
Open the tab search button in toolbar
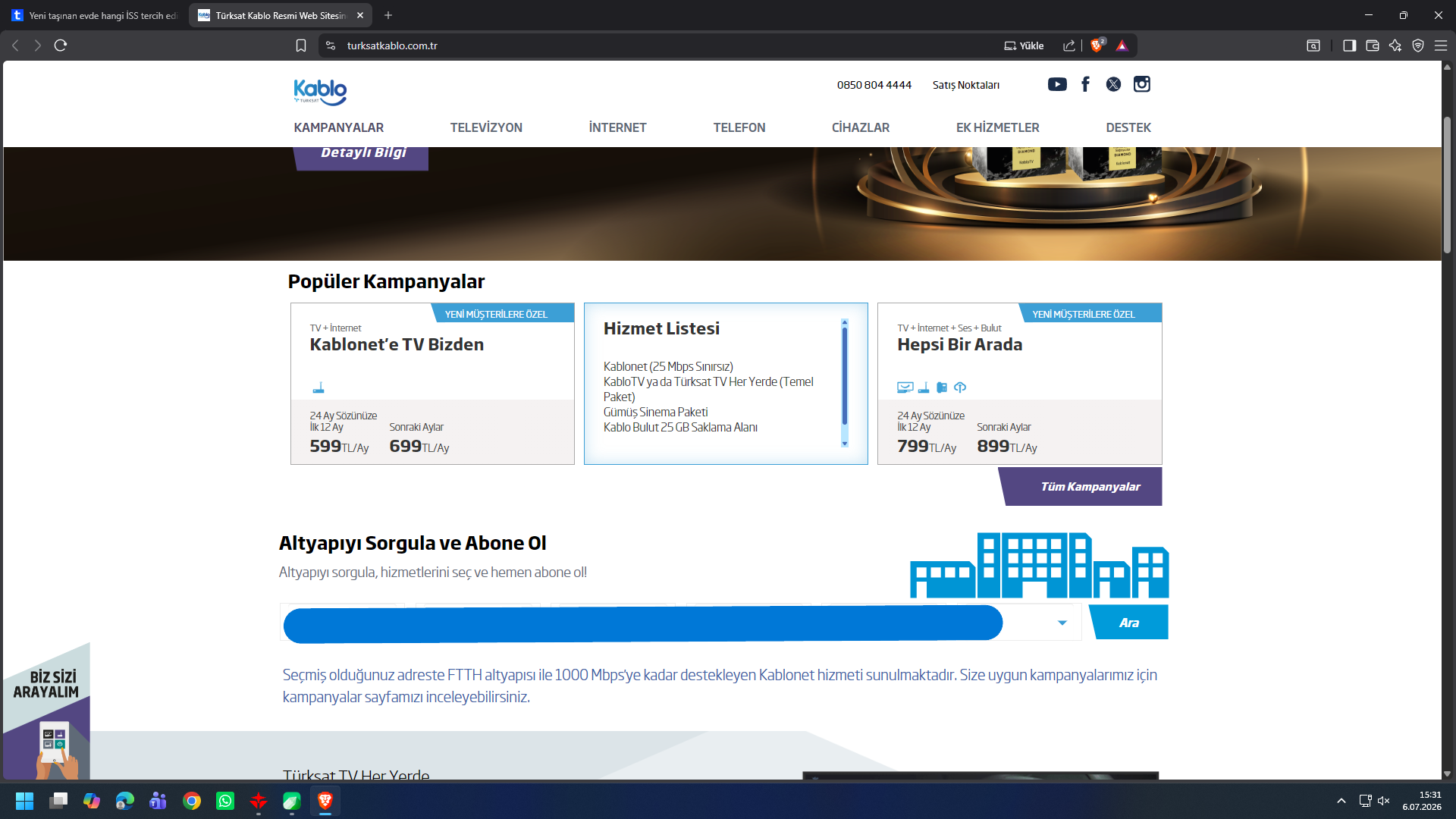[1313, 45]
